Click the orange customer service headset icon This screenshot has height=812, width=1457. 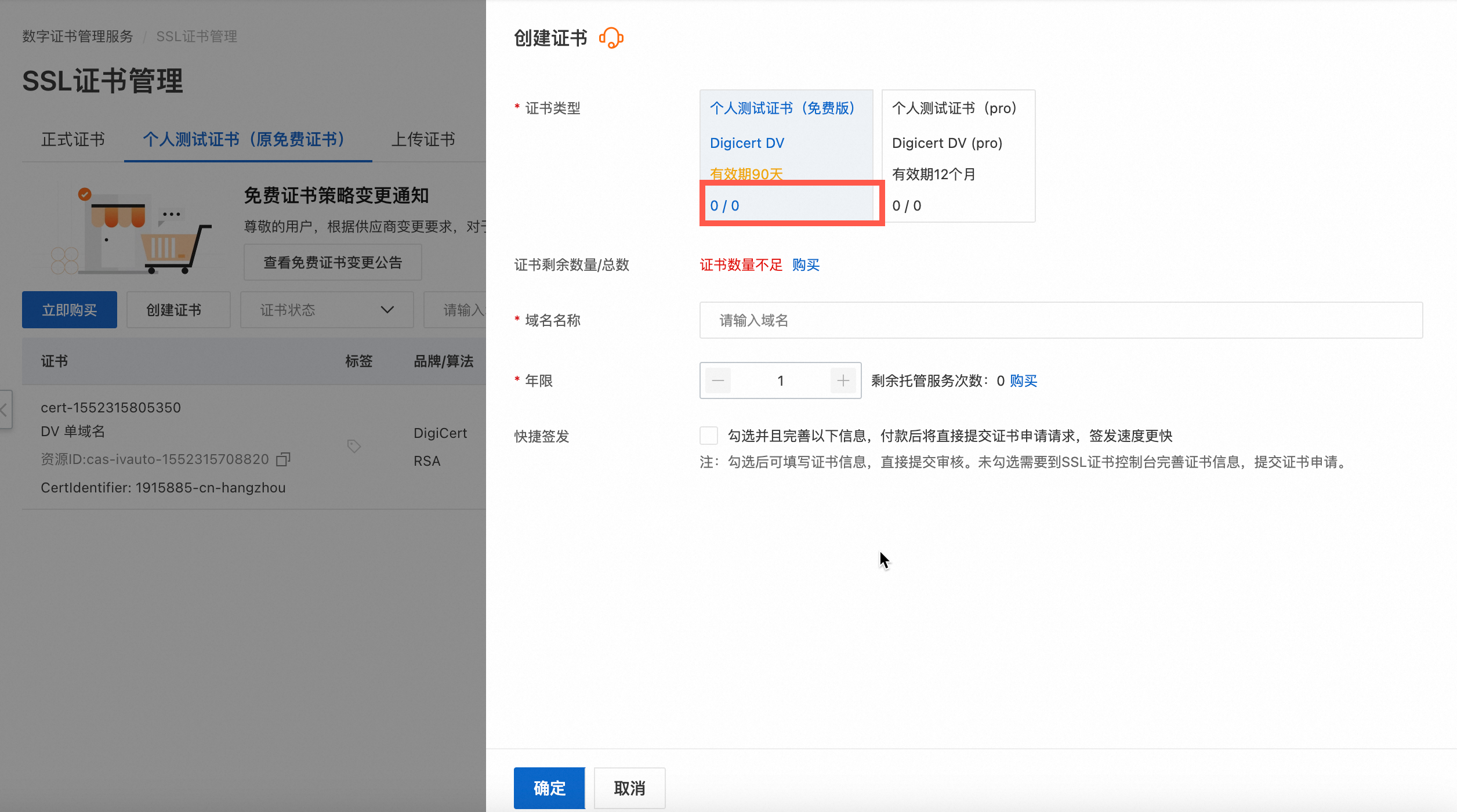tap(611, 38)
